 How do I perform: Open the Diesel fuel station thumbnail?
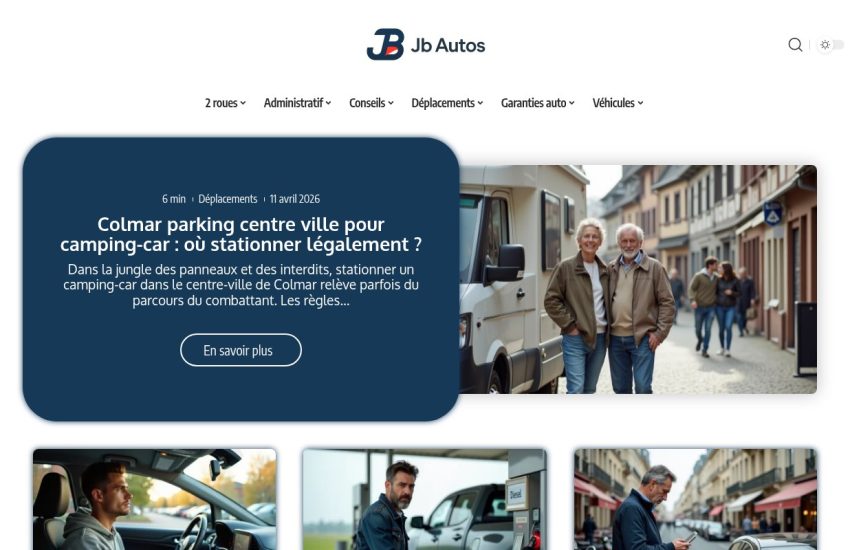(424, 499)
